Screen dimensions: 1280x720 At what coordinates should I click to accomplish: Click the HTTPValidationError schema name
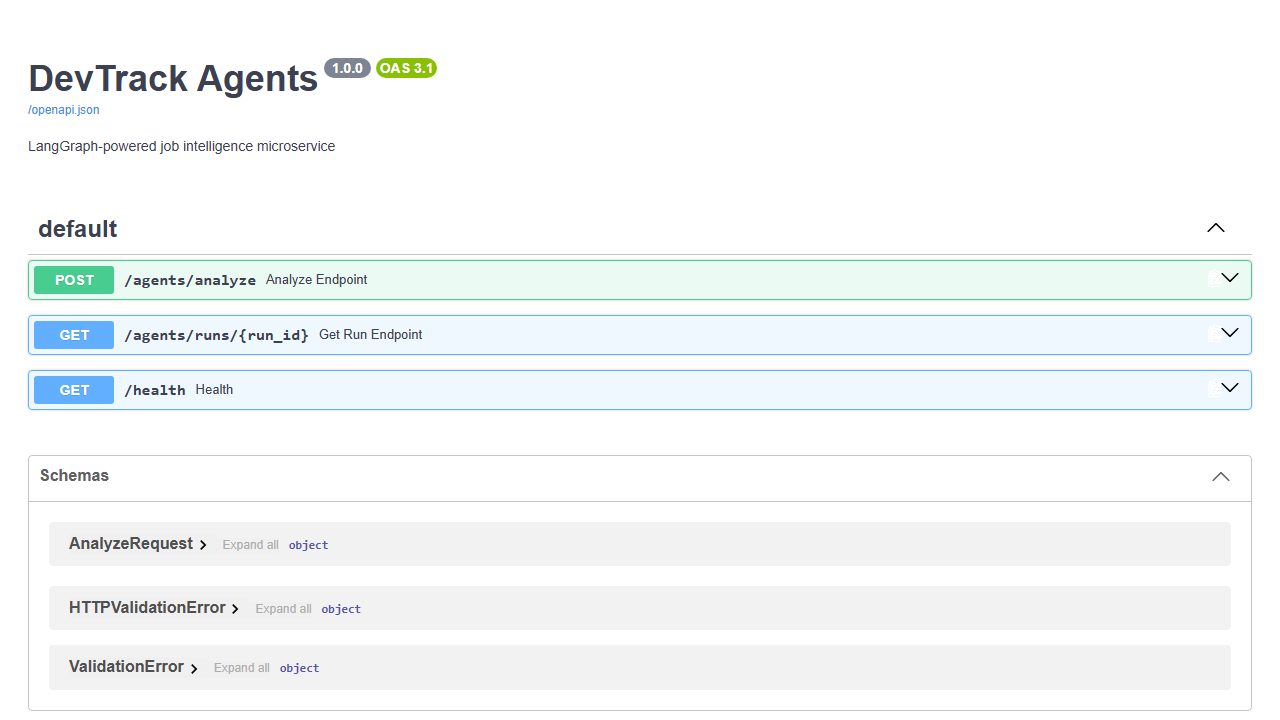[147, 608]
